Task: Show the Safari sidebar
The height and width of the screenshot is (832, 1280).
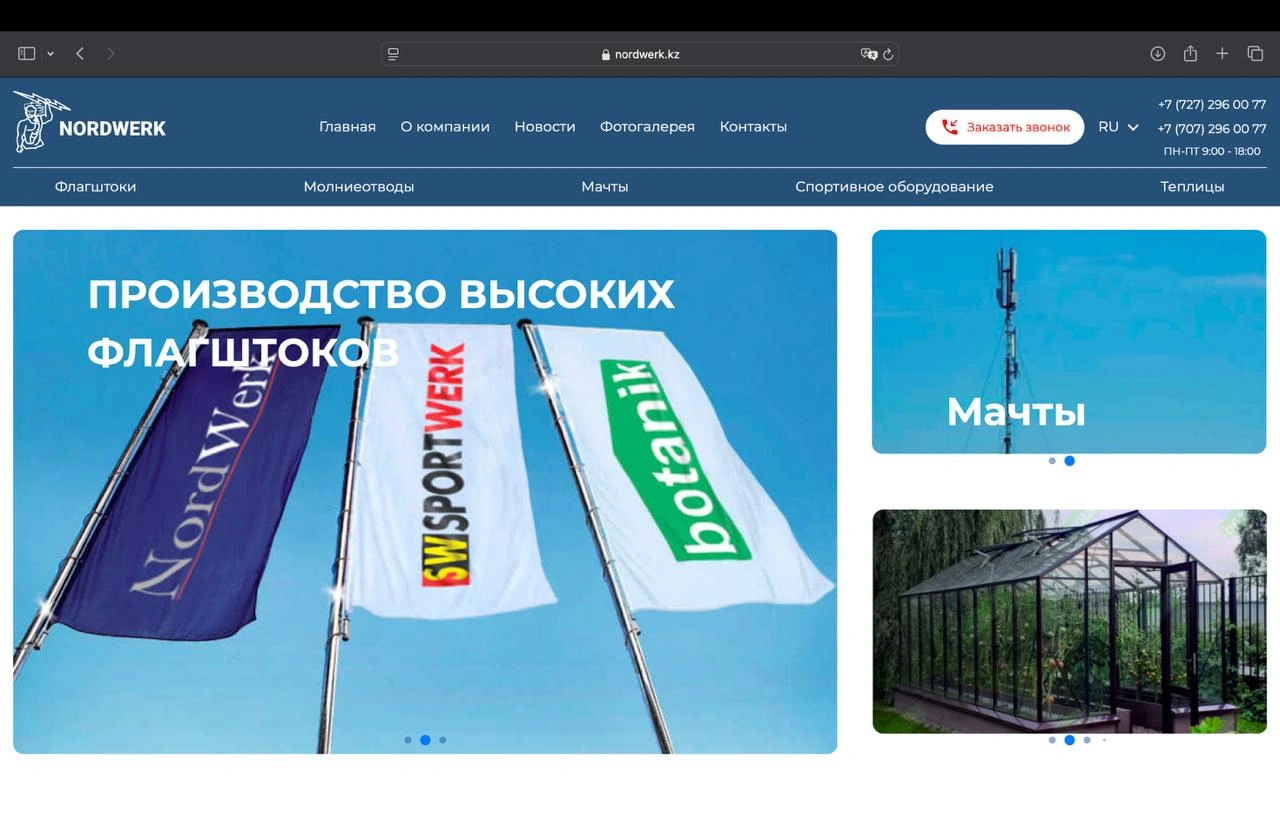Action: point(27,54)
